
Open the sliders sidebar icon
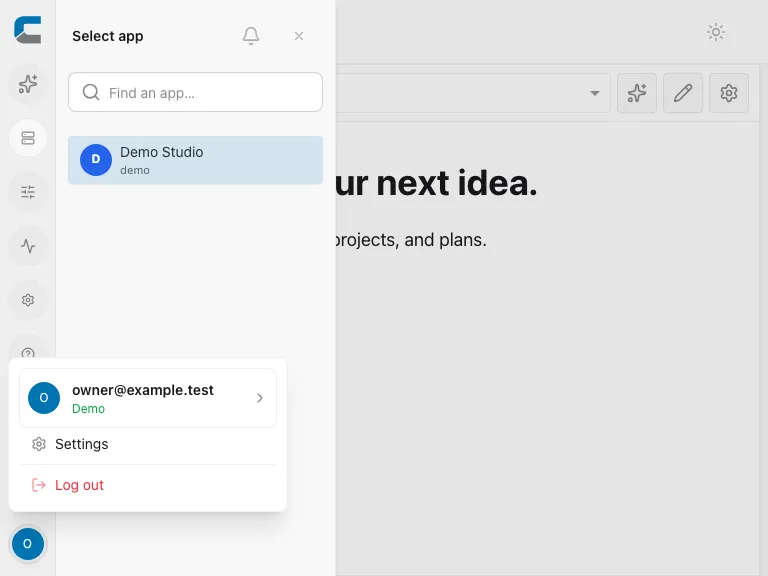[x=28, y=192]
